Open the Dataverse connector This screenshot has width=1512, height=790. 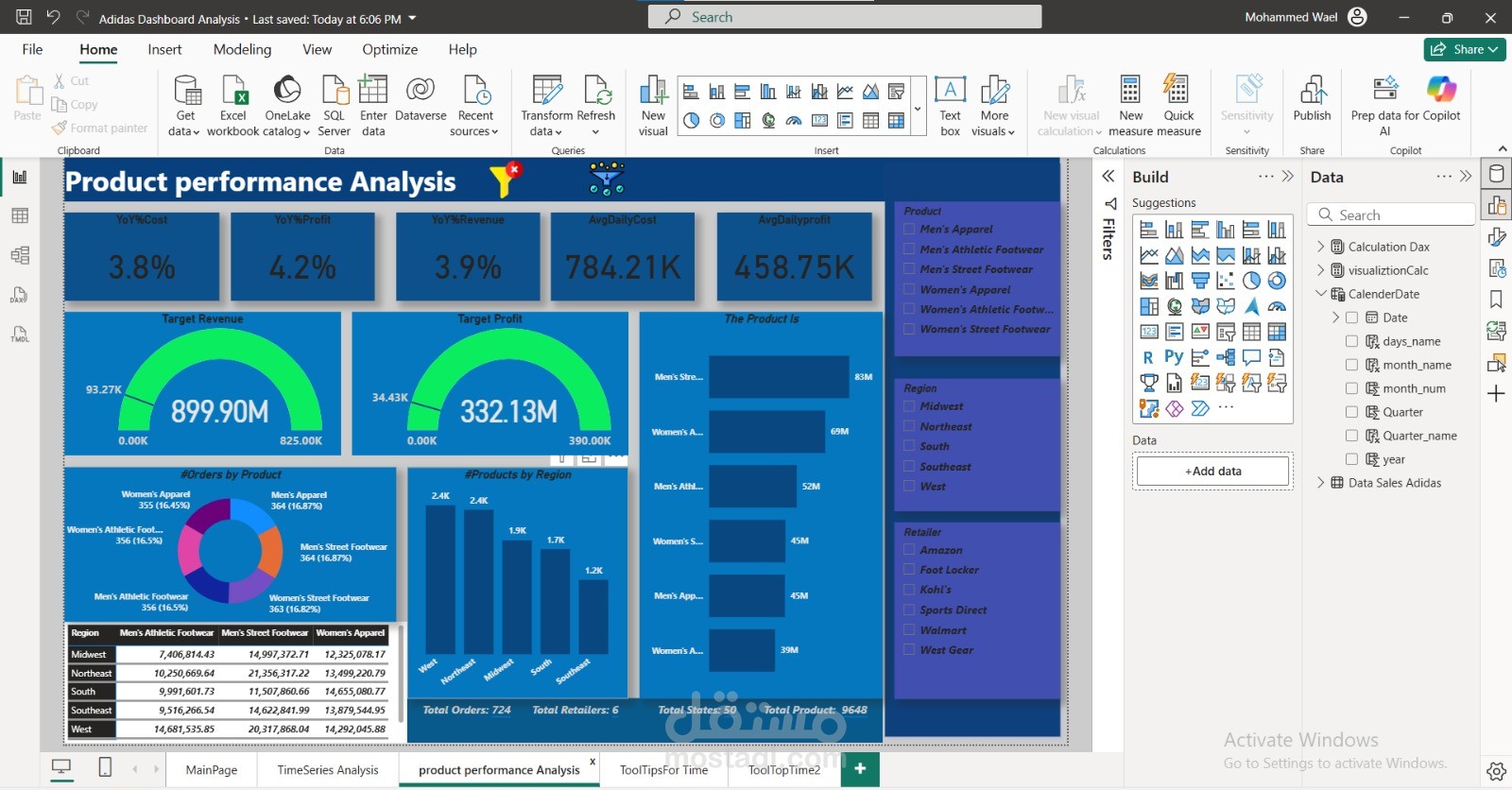pos(421,99)
